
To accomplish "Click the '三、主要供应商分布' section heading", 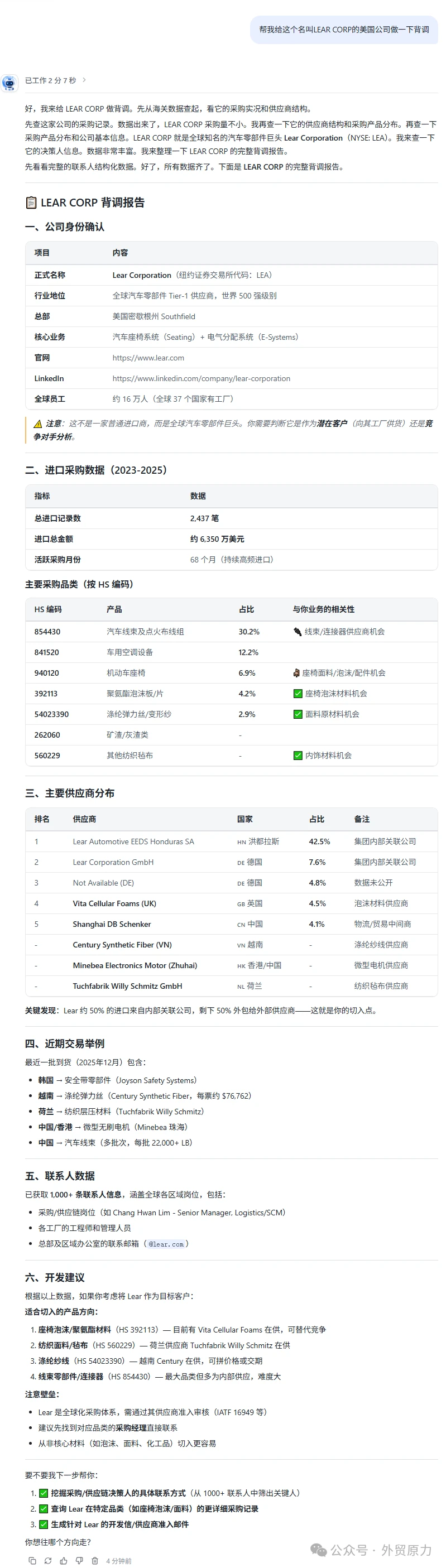I will point(69,793).
